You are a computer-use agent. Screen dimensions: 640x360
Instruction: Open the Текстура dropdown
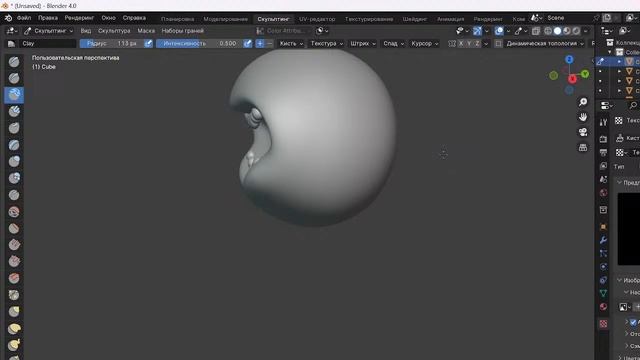pyautogui.click(x=327, y=43)
